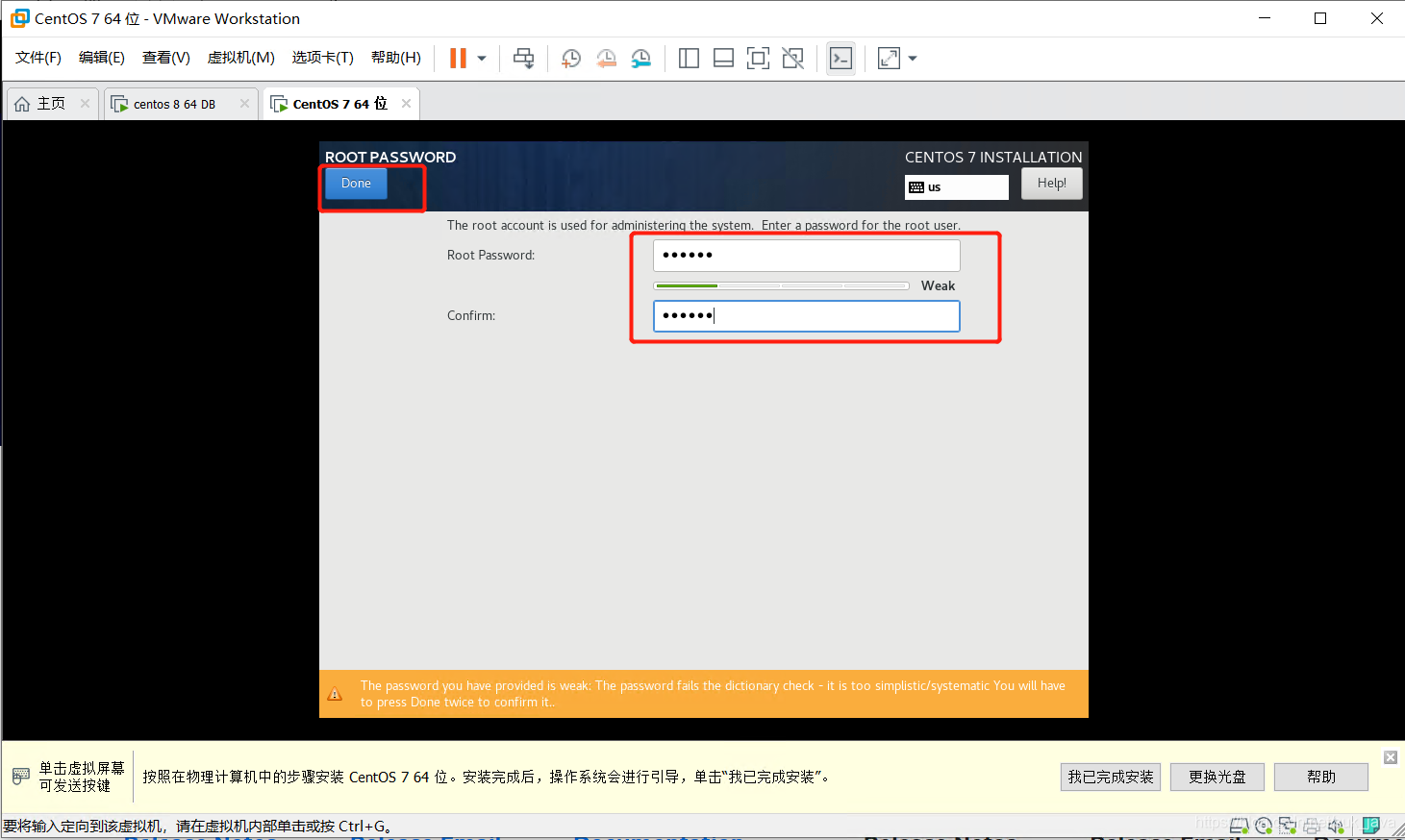1405x840 pixels.
Task: Minimize the VMware Workstation window
Action: tap(1265, 18)
